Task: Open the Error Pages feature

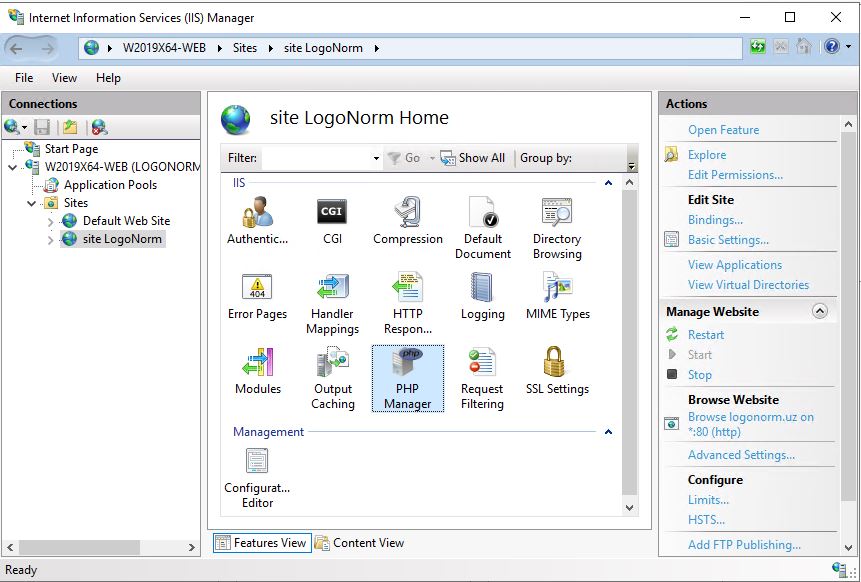Action: [257, 296]
